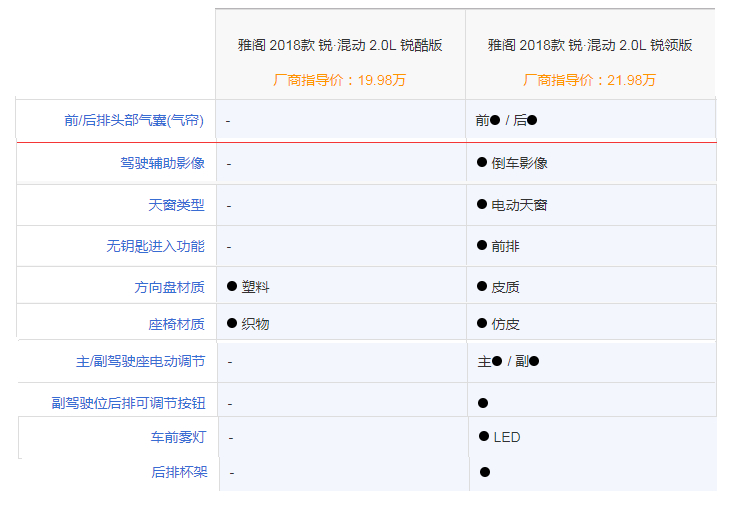
Task: Select the 厂商指导价：19.98万 price text
Action: [x=339, y=80]
